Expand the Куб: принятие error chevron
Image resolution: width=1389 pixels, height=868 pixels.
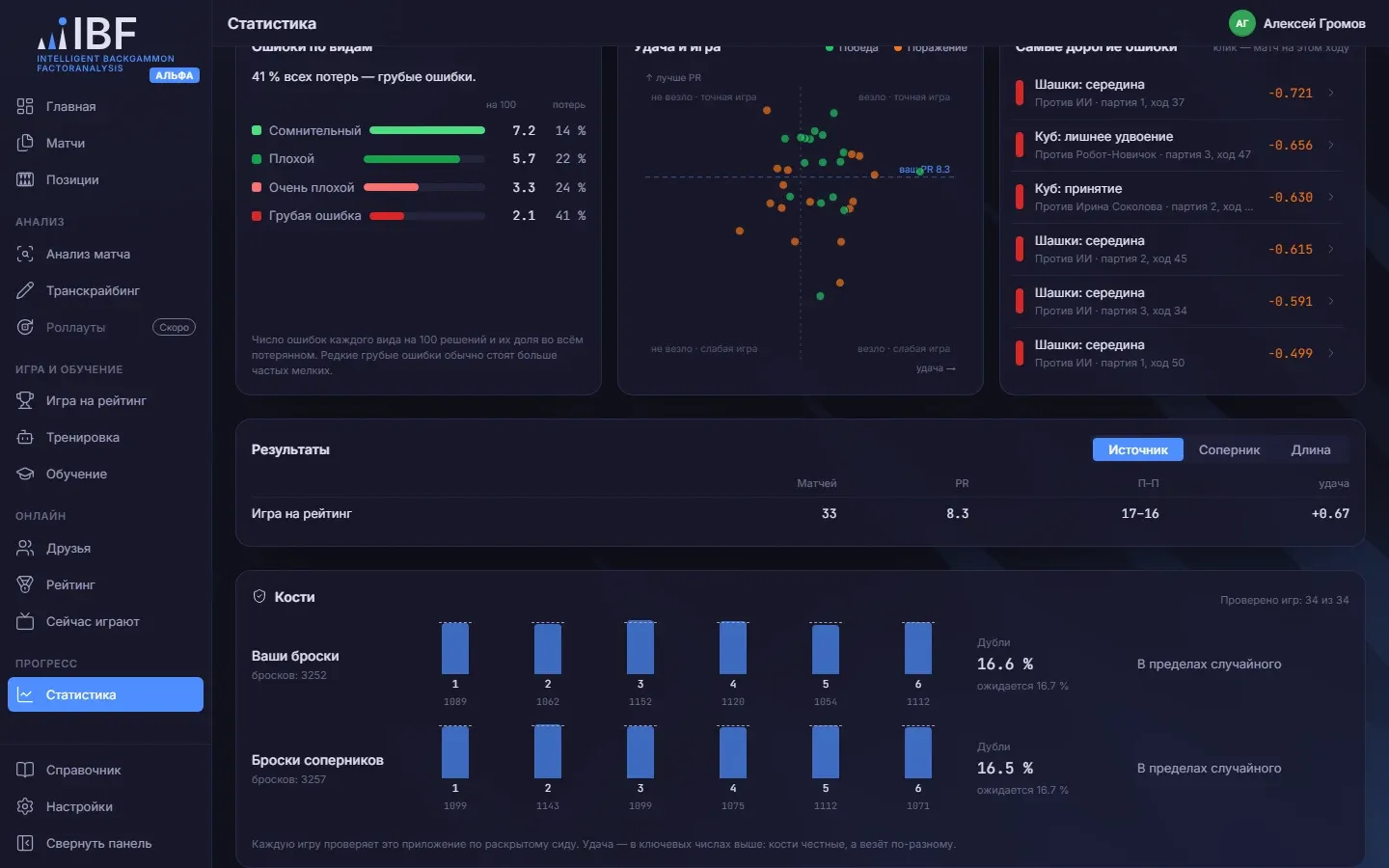click(1331, 197)
